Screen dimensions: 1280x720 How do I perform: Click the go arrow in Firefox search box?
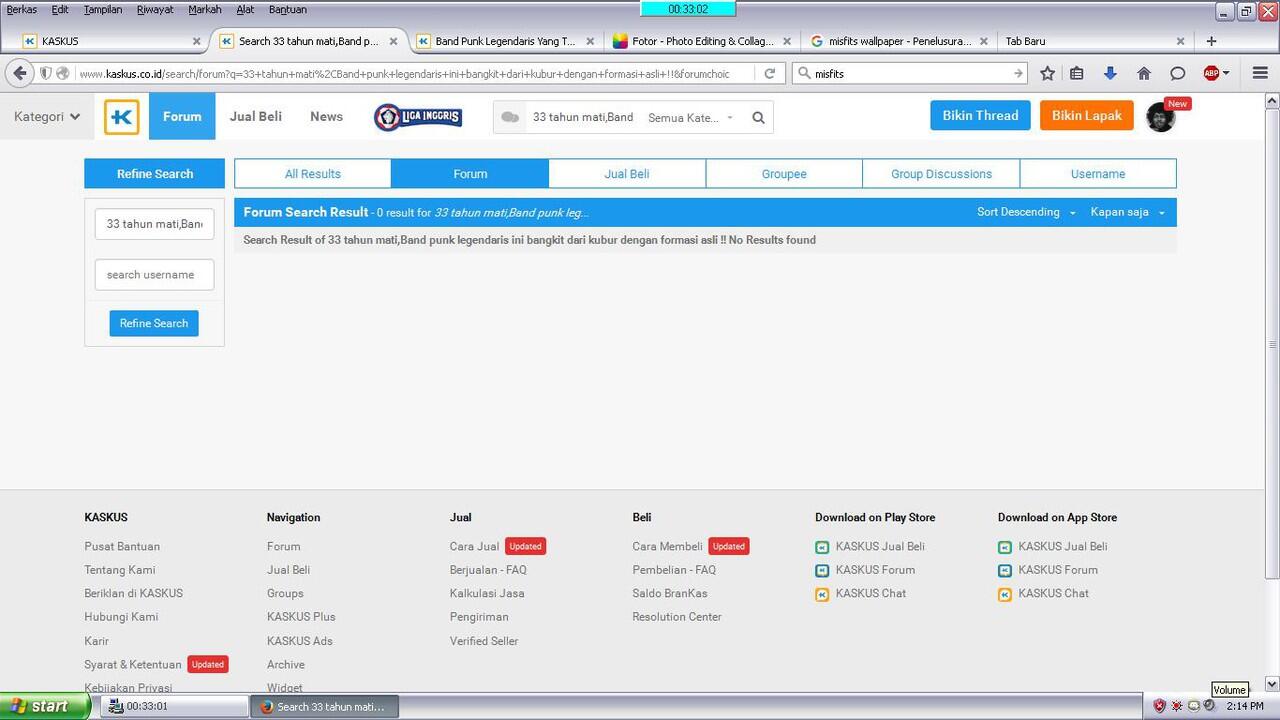pos(1018,73)
